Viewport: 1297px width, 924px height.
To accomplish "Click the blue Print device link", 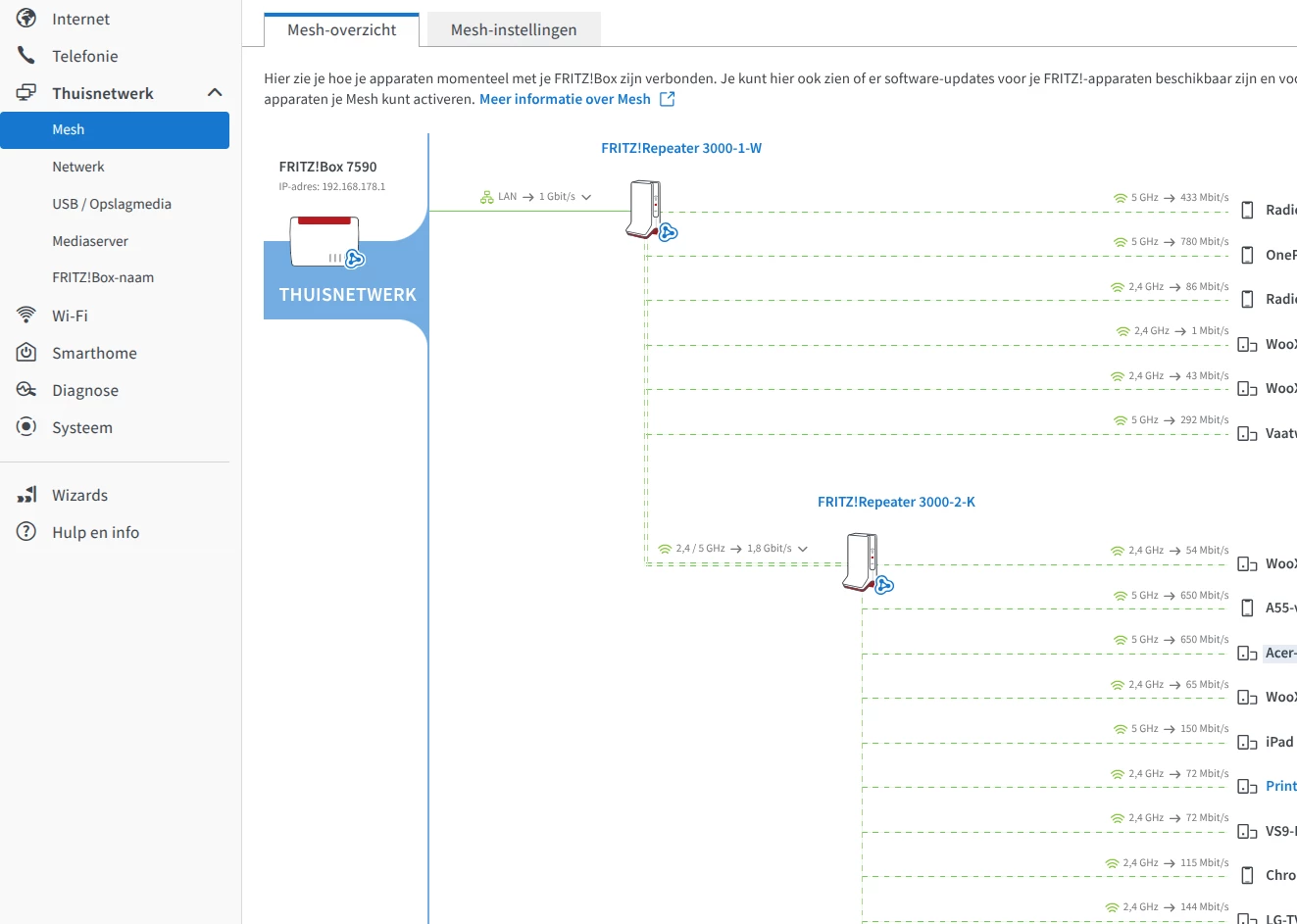I will click(1280, 786).
